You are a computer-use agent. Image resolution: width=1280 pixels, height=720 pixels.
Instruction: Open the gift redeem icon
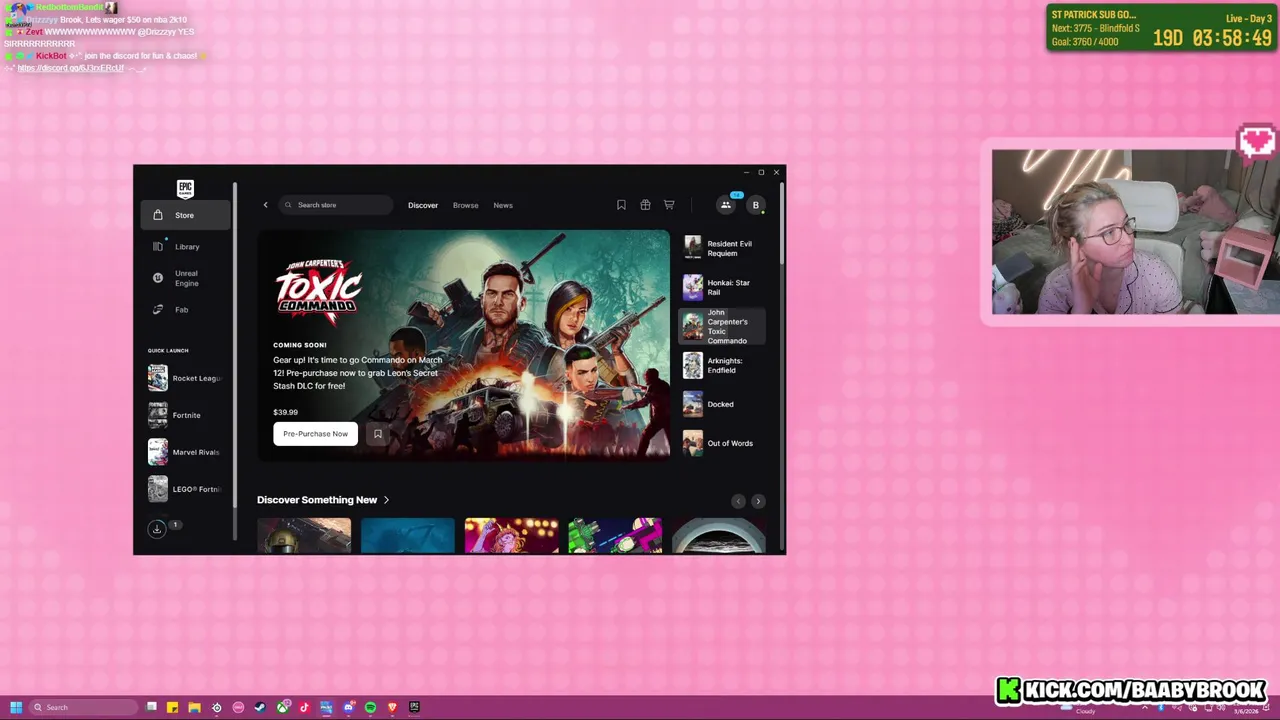coord(645,205)
